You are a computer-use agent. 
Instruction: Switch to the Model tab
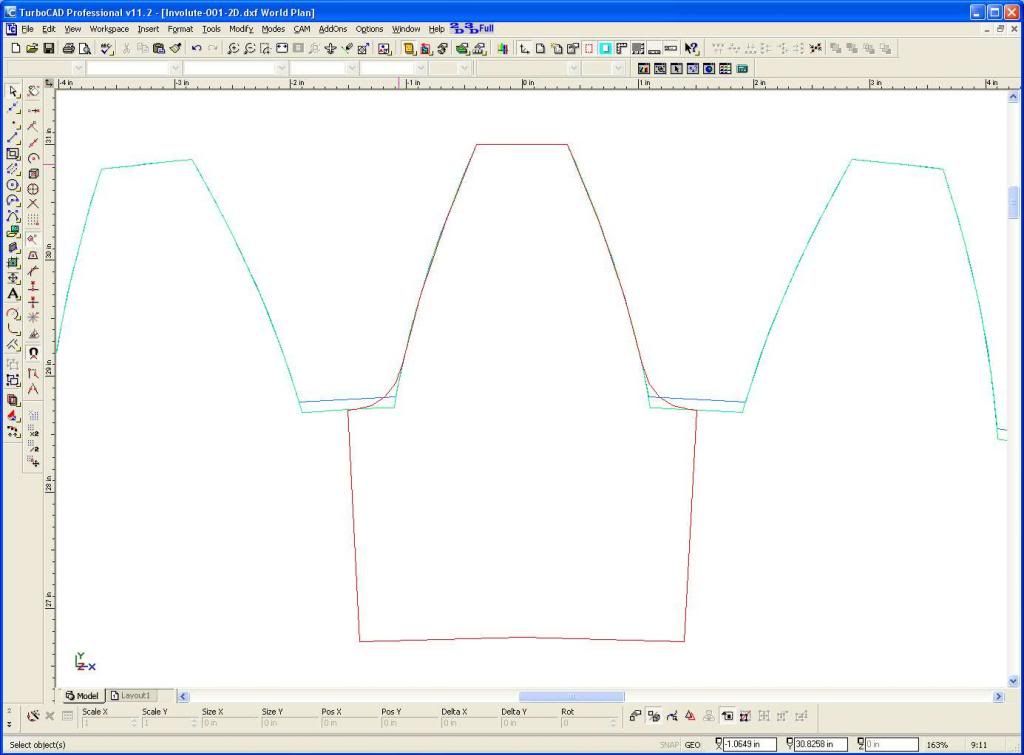(82, 696)
